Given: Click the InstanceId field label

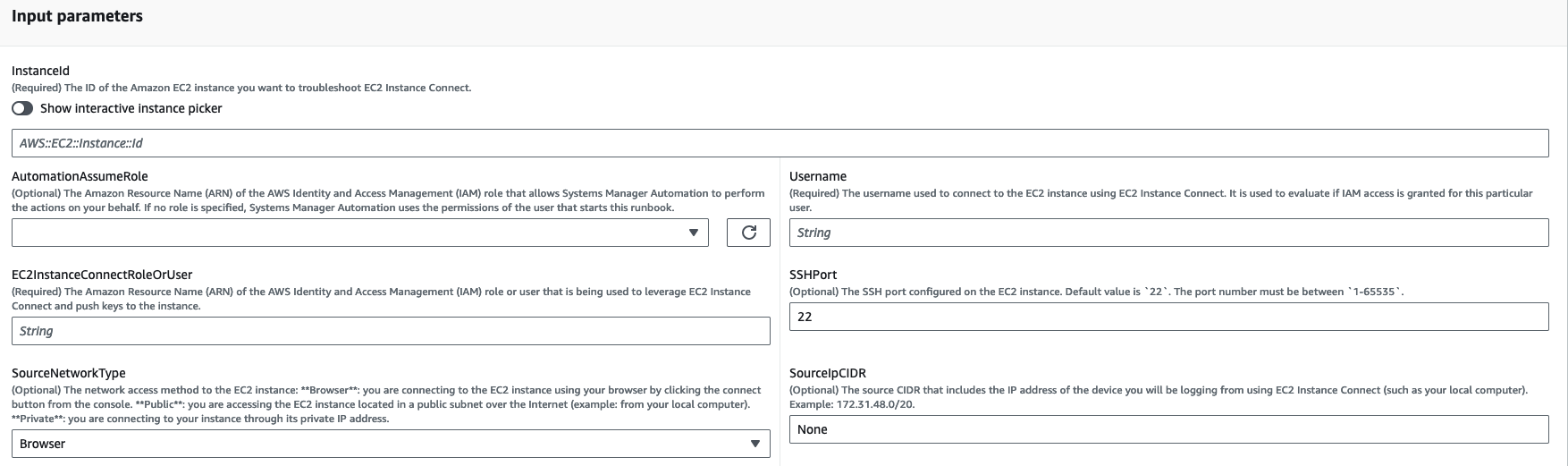Looking at the screenshot, I should [40, 71].
